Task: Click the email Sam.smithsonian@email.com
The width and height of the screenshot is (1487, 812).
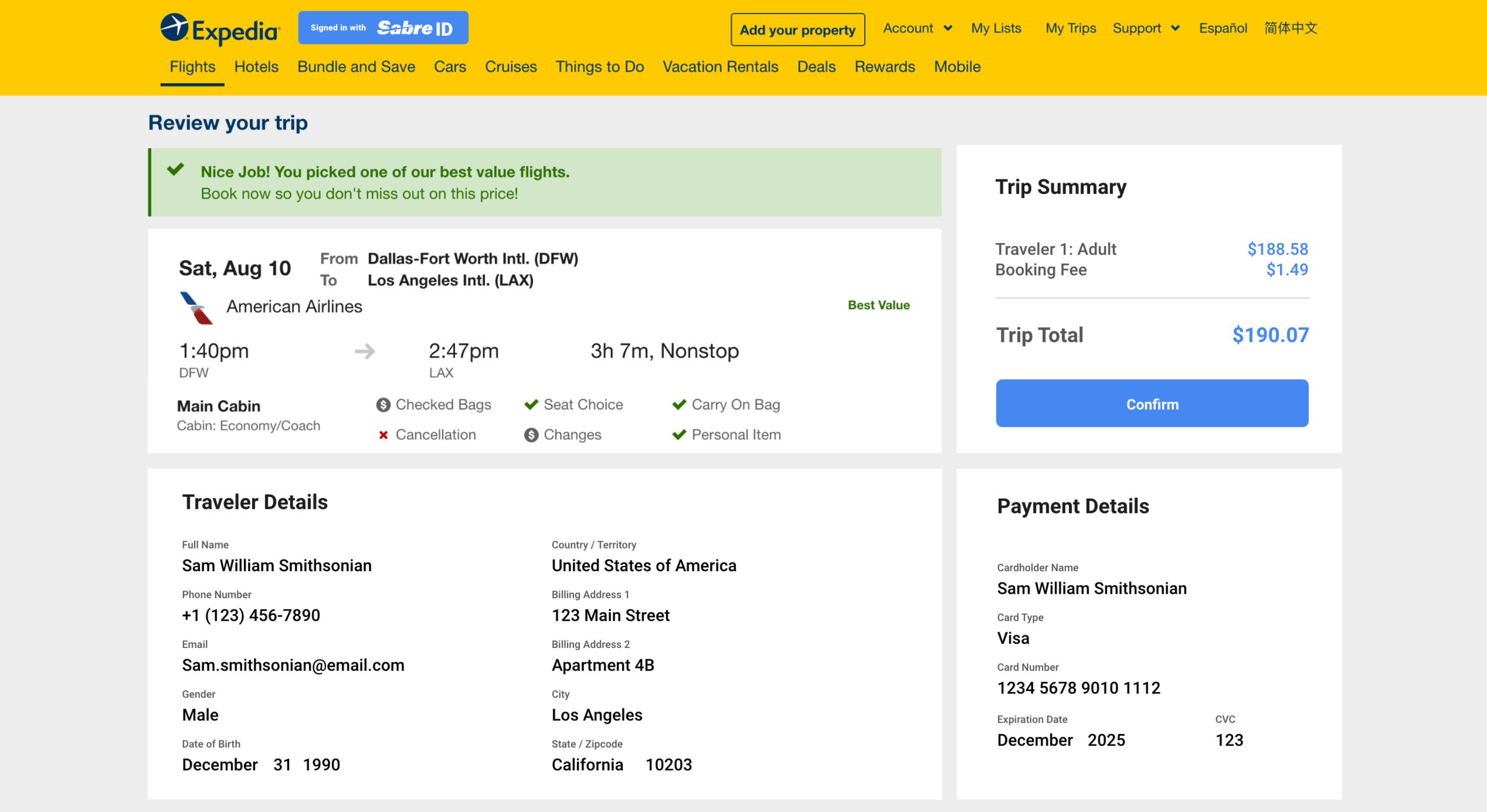Action: click(293, 665)
